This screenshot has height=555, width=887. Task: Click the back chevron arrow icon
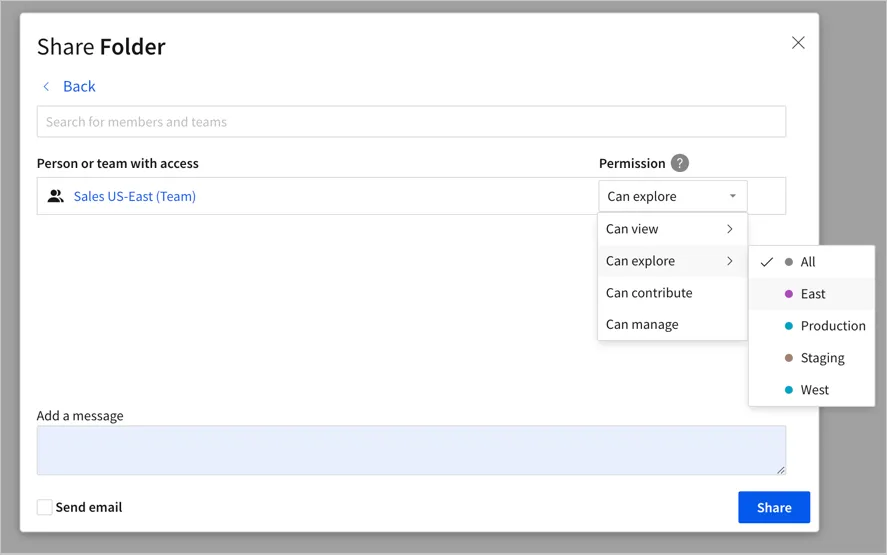[46, 86]
